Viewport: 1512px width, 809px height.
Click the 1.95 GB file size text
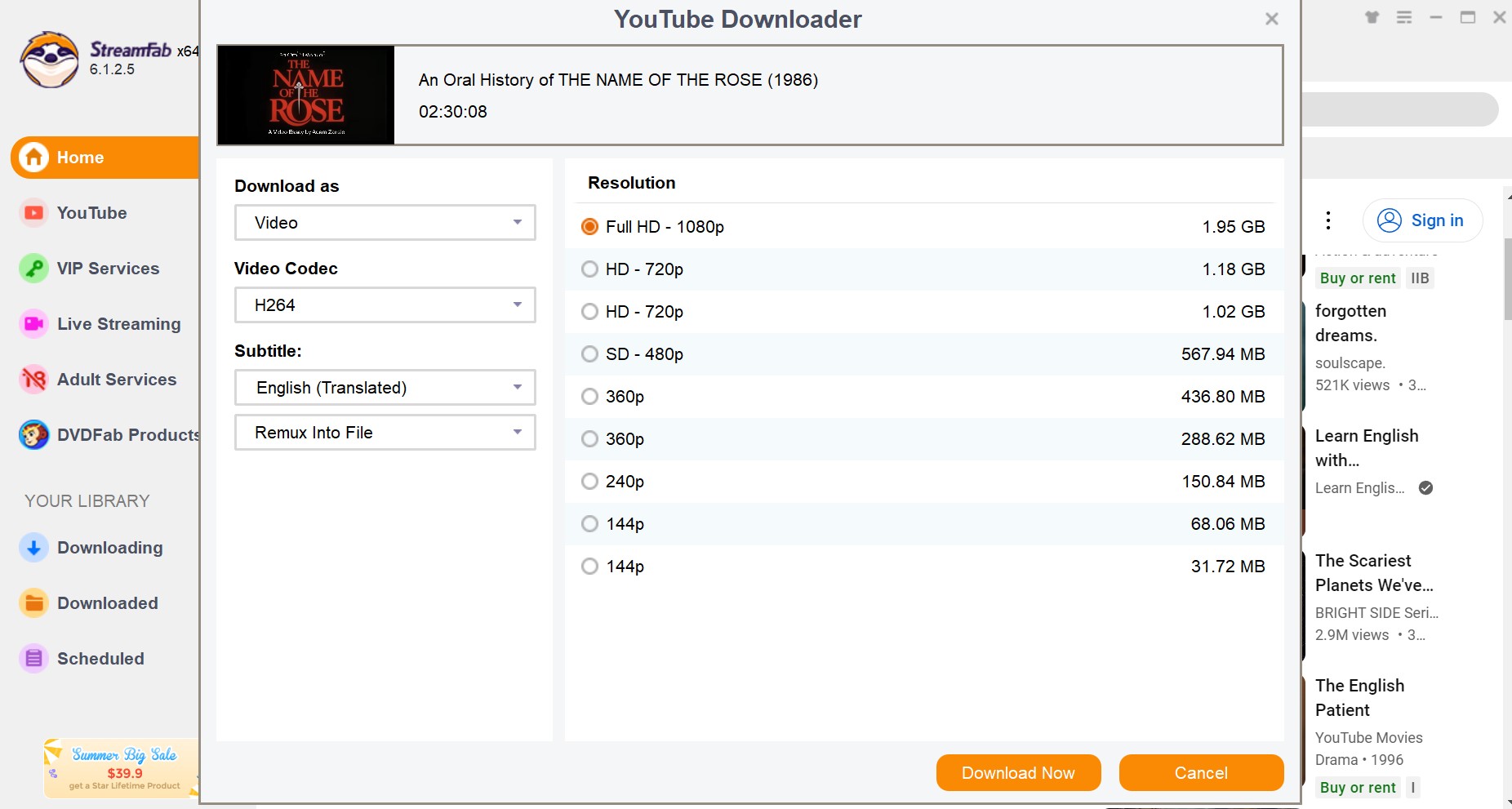(x=1234, y=227)
